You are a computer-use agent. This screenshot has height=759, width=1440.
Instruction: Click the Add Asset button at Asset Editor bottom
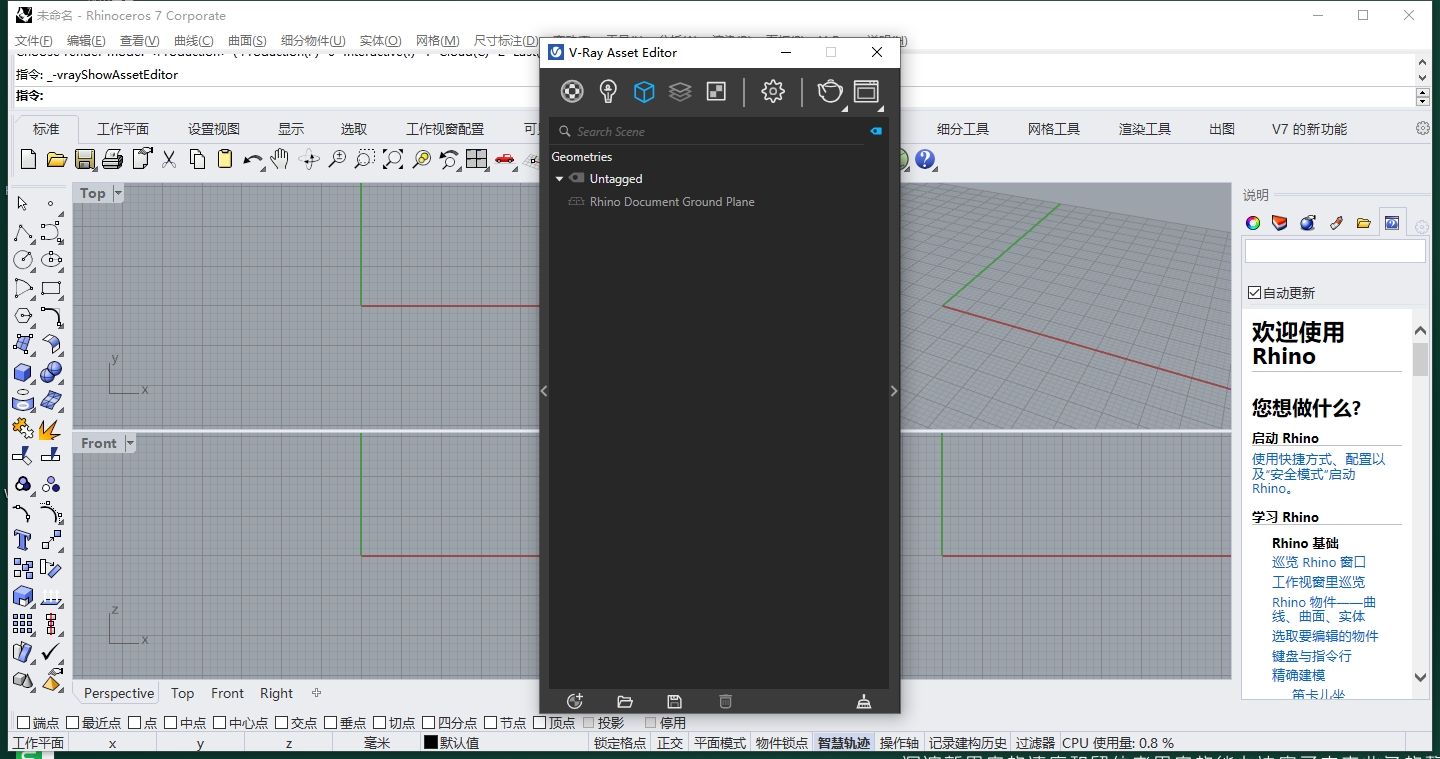(574, 701)
